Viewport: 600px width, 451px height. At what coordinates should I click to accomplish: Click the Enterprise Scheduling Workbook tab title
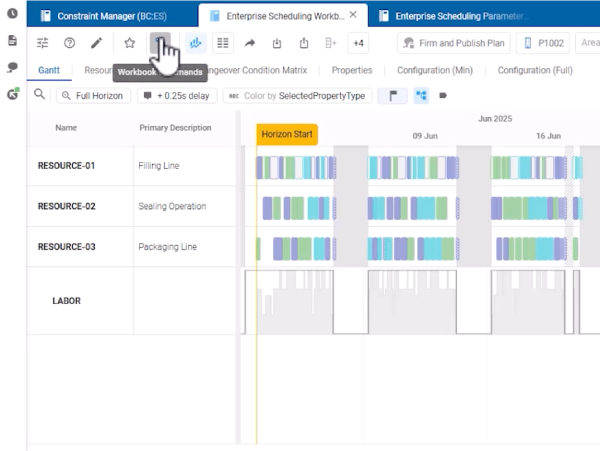click(x=285, y=16)
